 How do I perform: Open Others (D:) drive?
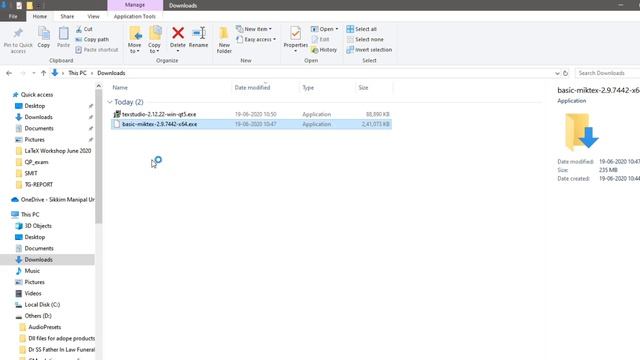38,316
